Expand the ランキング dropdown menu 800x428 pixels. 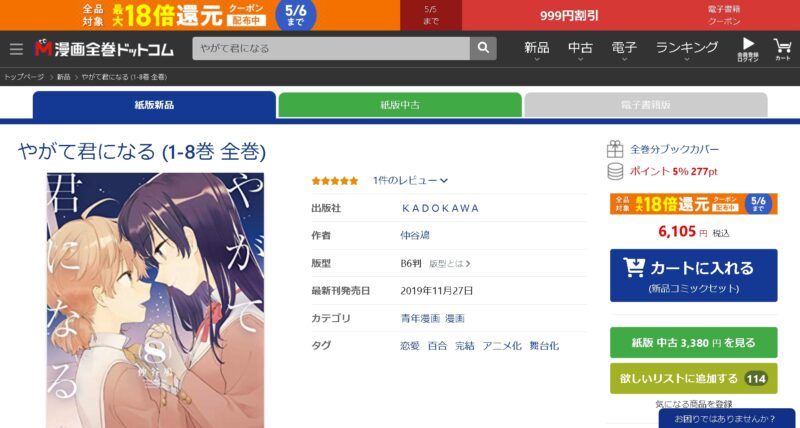tap(687, 51)
